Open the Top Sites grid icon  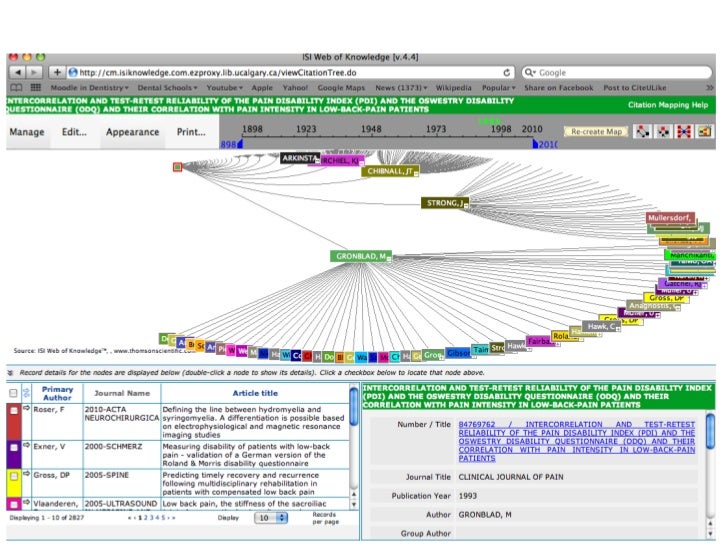click(x=36, y=87)
